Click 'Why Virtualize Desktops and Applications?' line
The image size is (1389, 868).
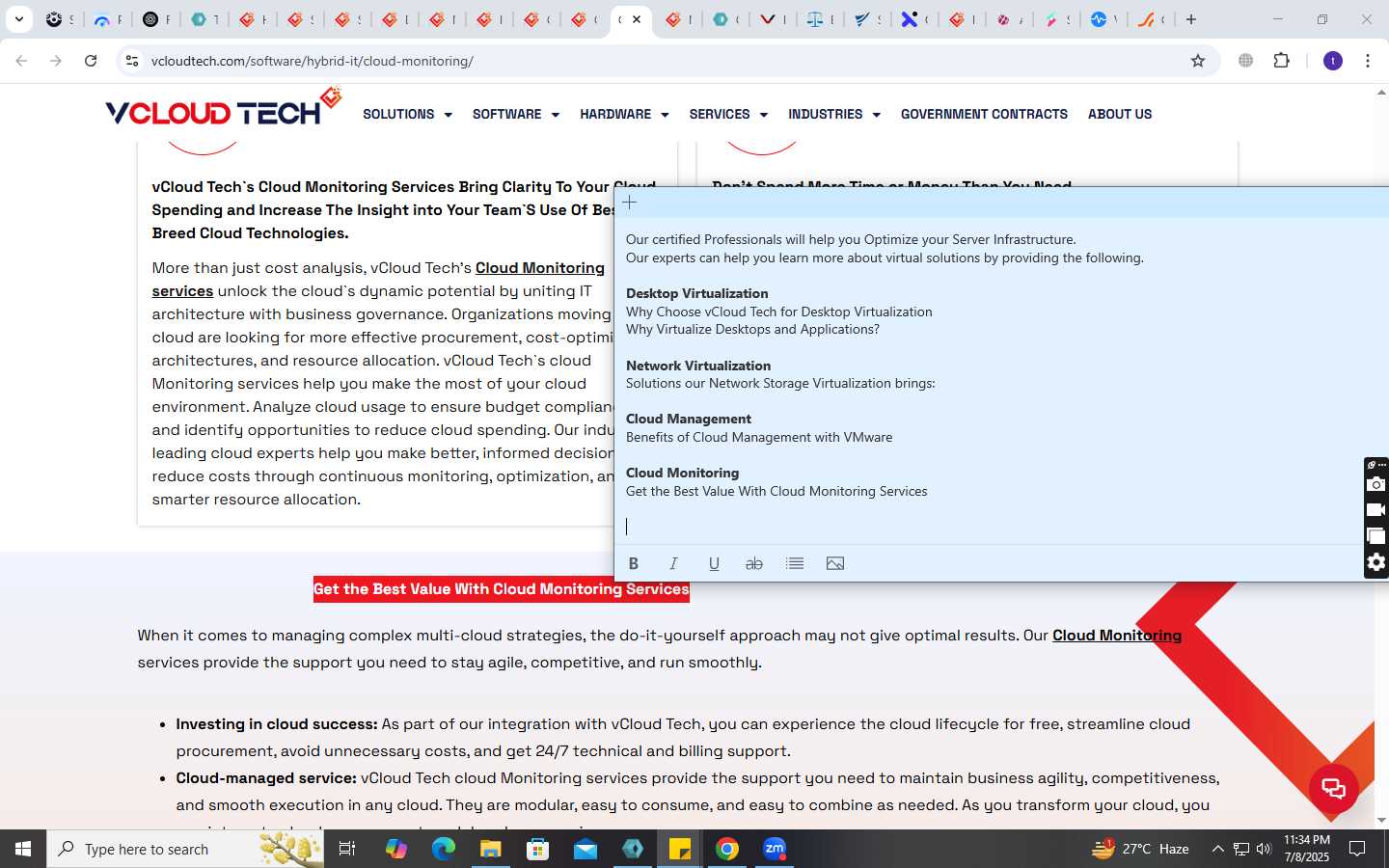pyautogui.click(x=752, y=329)
